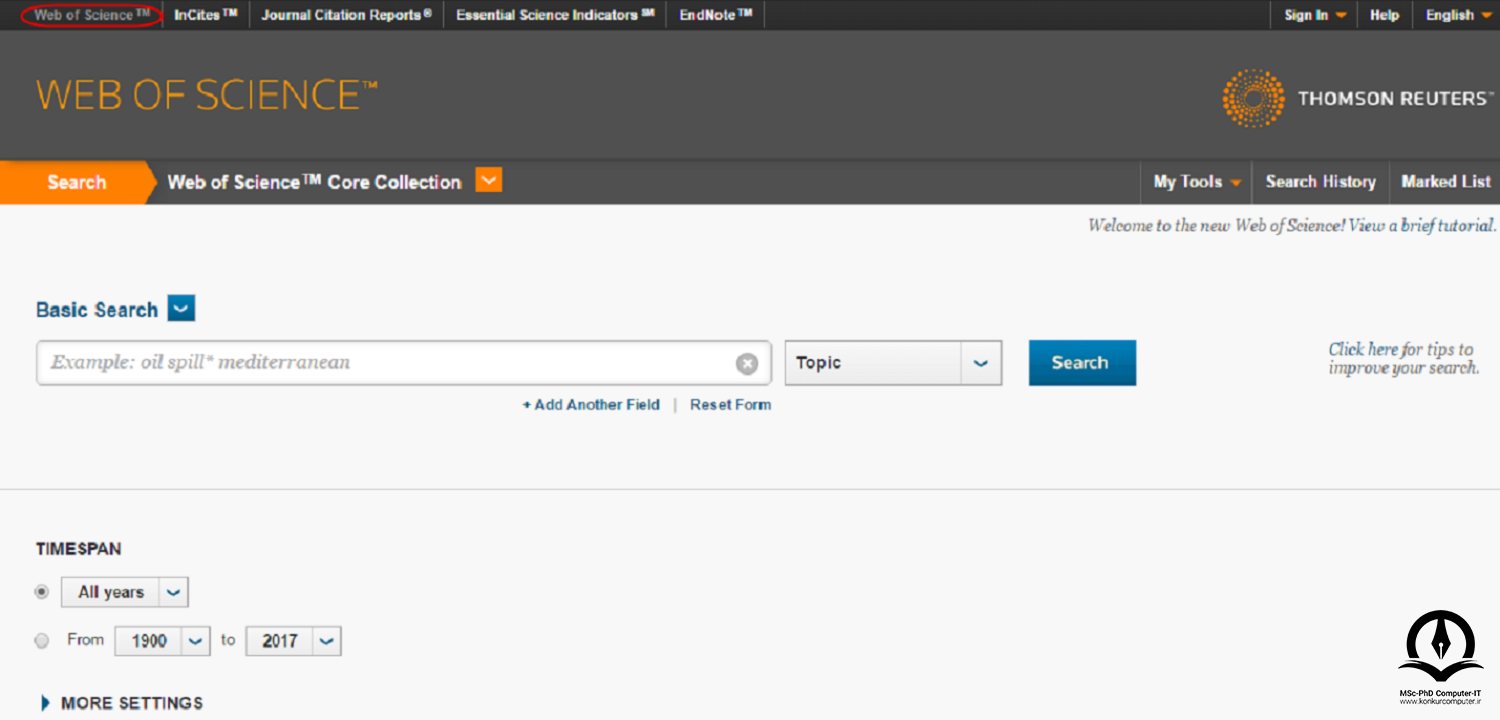
Task: Click Web of Science Core Collection label
Action: click(x=314, y=182)
